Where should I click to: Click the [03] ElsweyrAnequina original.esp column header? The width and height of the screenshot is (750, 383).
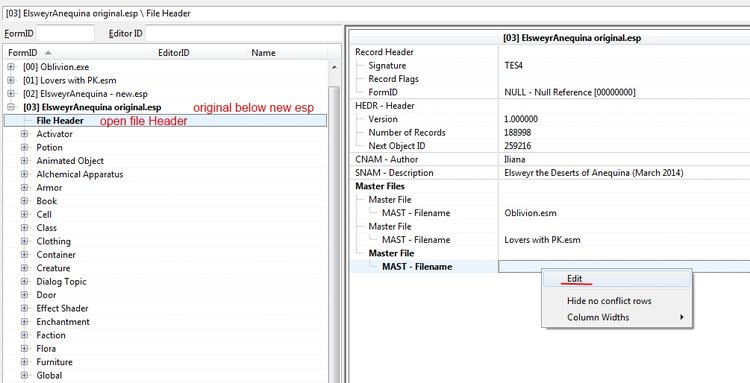572,38
